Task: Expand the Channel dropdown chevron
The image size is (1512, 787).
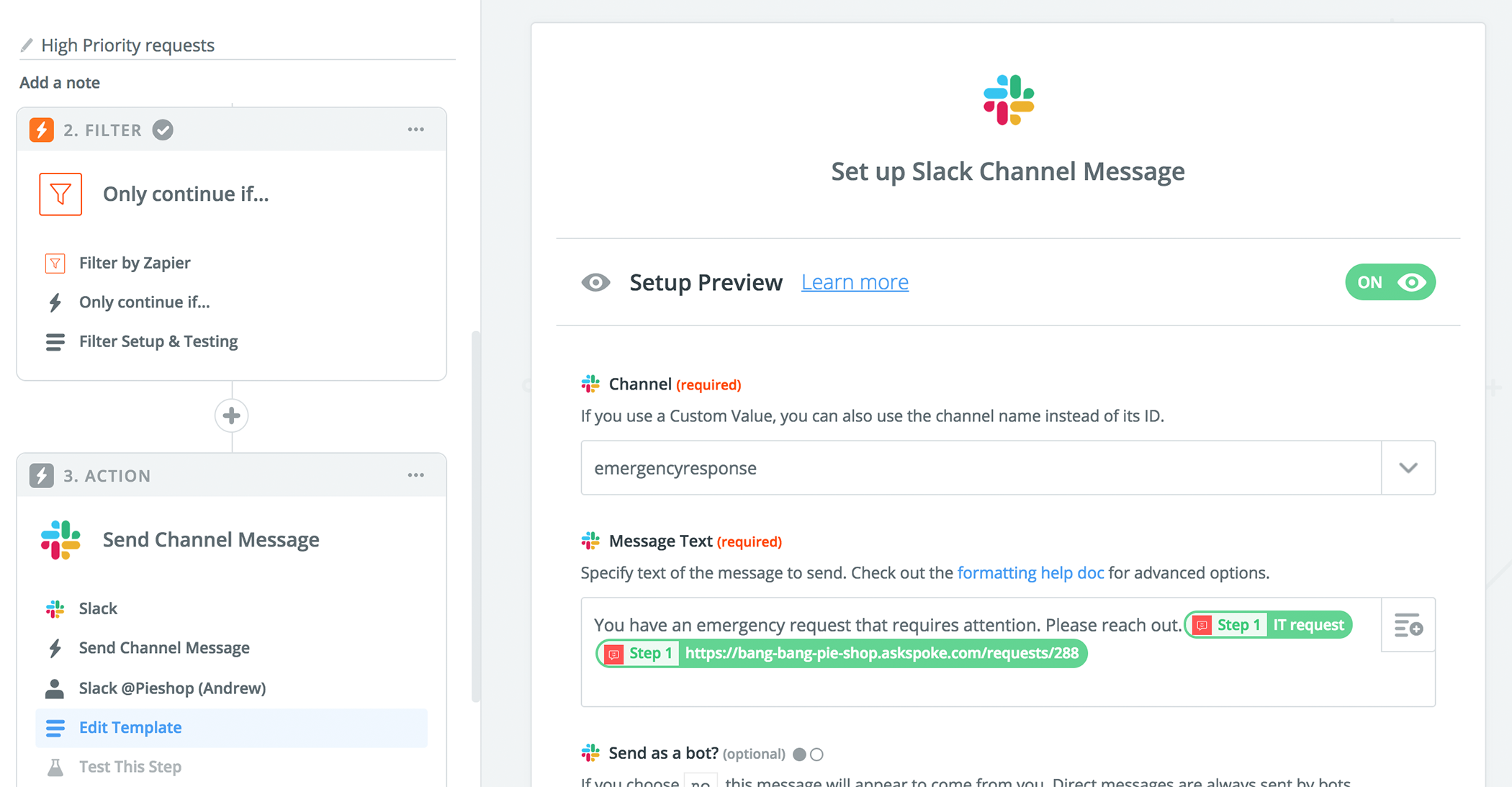Action: tap(1408, 468)
